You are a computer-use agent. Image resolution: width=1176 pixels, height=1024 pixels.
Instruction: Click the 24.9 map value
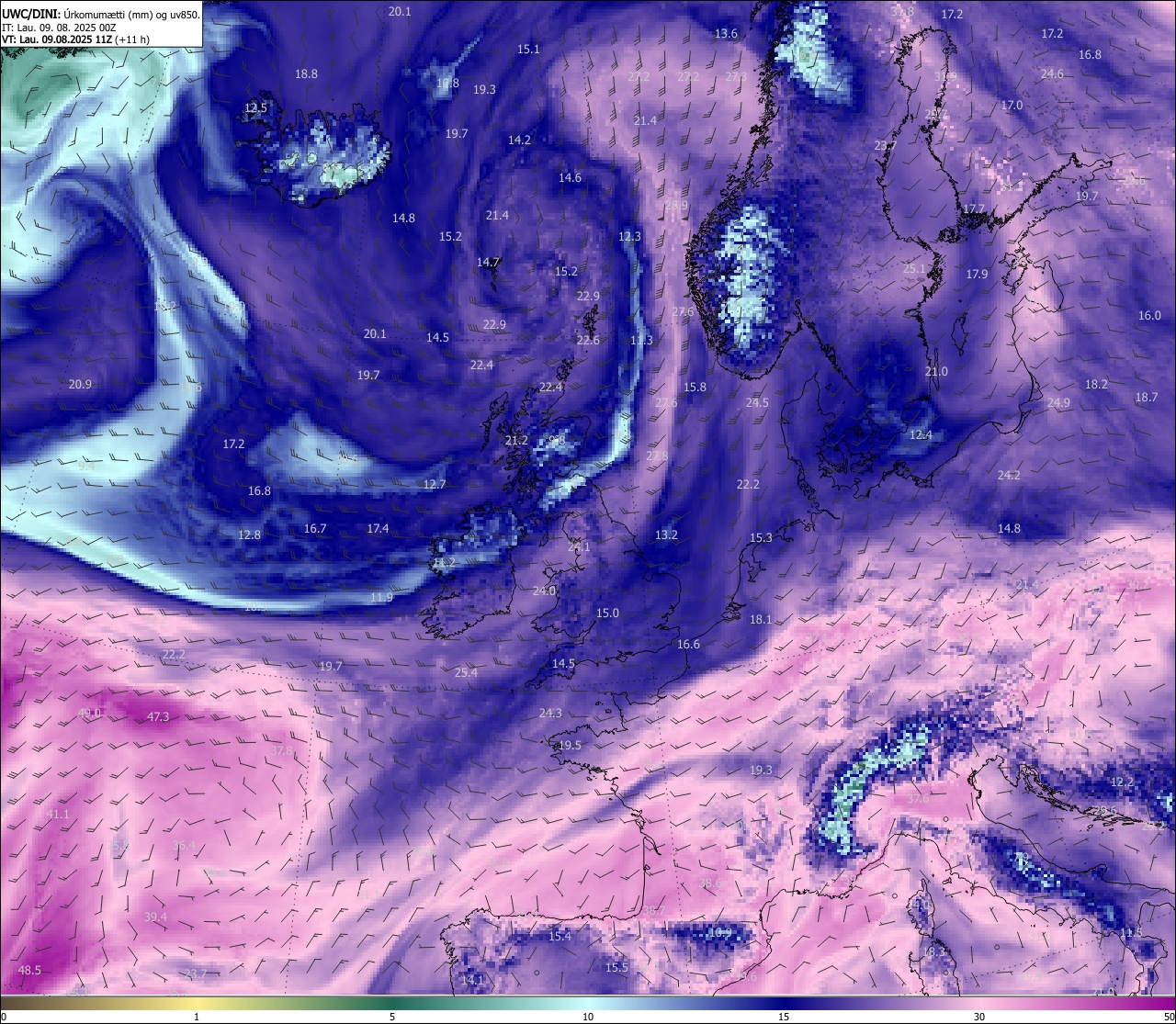[1058, 402]
